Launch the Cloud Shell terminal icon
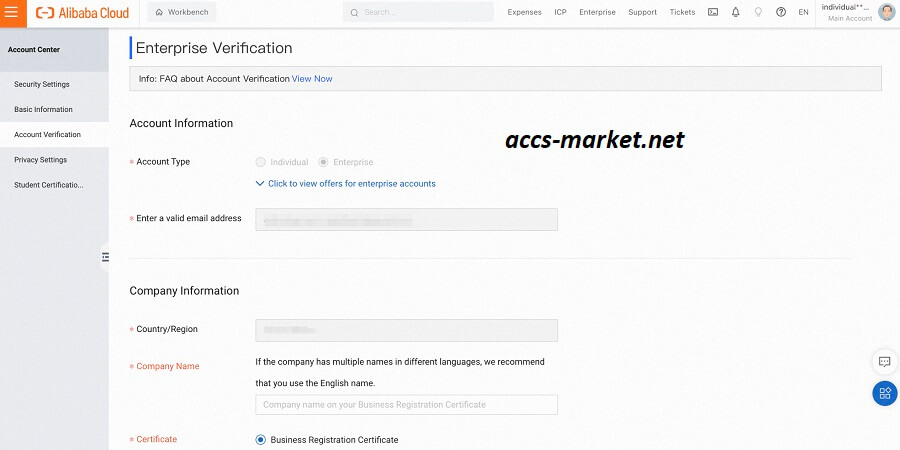This screenshot has width=900, height=450. tap(713, 12)
